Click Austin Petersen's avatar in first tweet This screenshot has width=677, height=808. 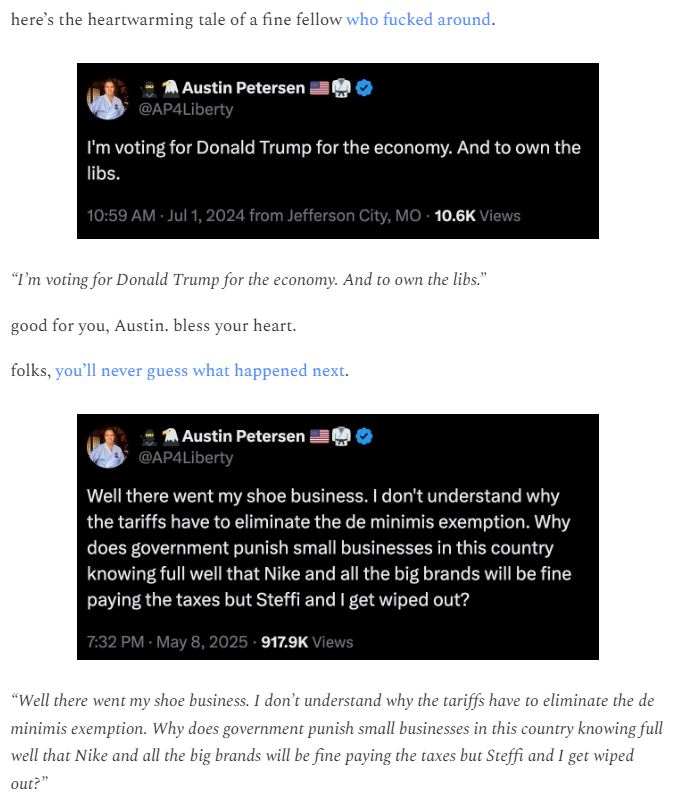[x=107, y=98]
